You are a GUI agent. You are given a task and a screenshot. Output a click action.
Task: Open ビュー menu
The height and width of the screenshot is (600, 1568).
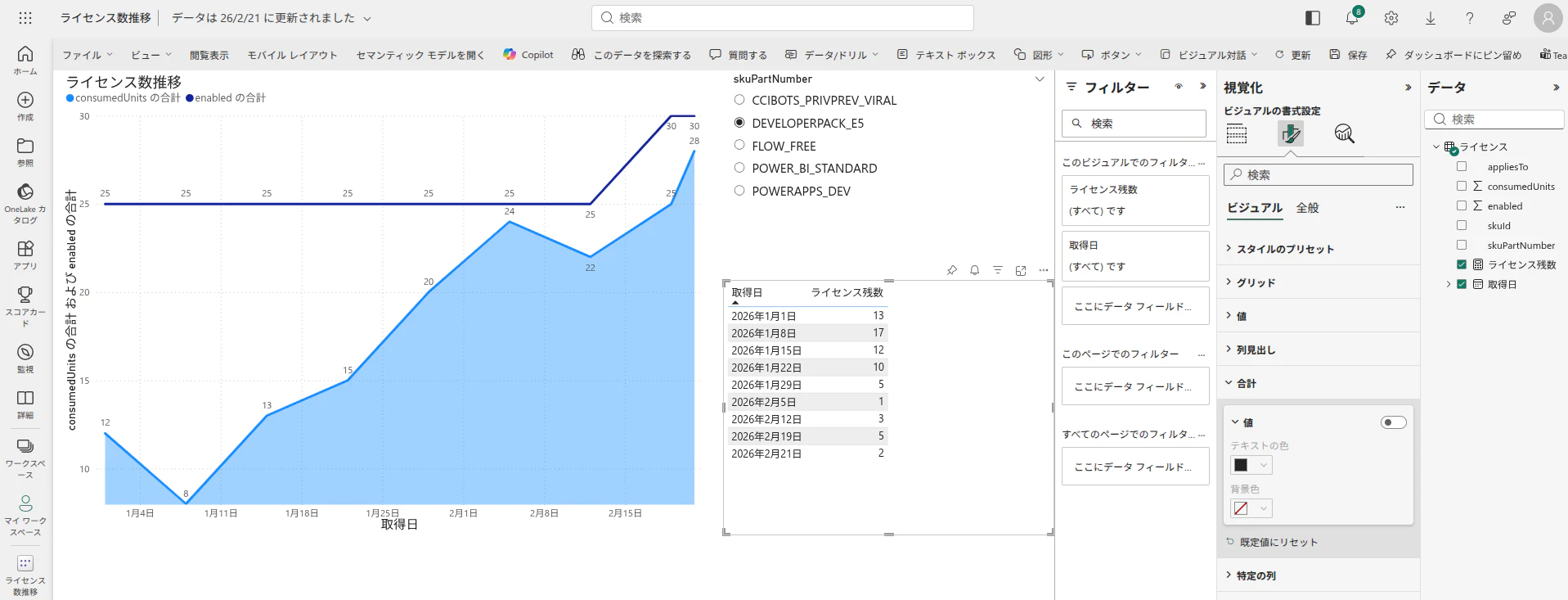pos(151,55)
